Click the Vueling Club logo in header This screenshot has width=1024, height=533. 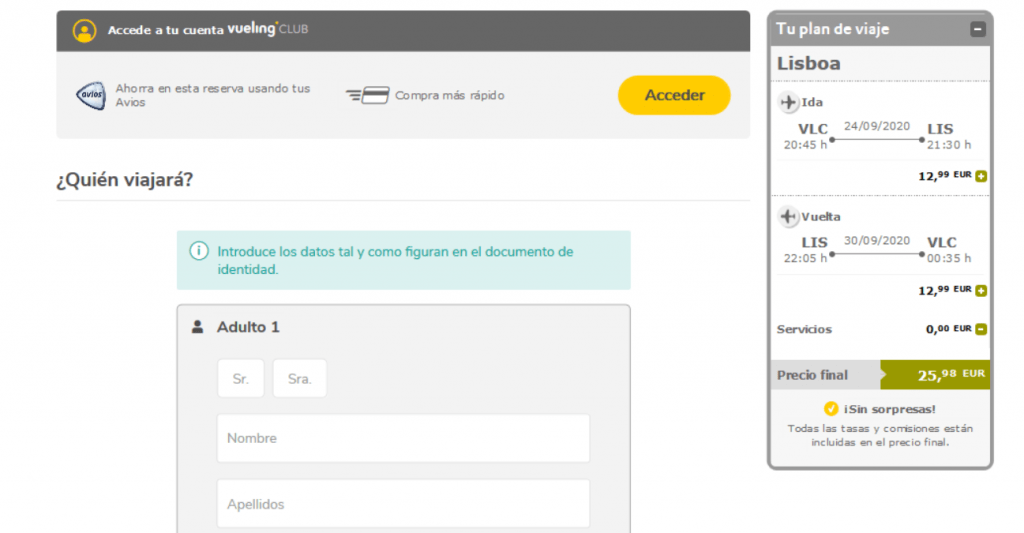coord(267,29)
